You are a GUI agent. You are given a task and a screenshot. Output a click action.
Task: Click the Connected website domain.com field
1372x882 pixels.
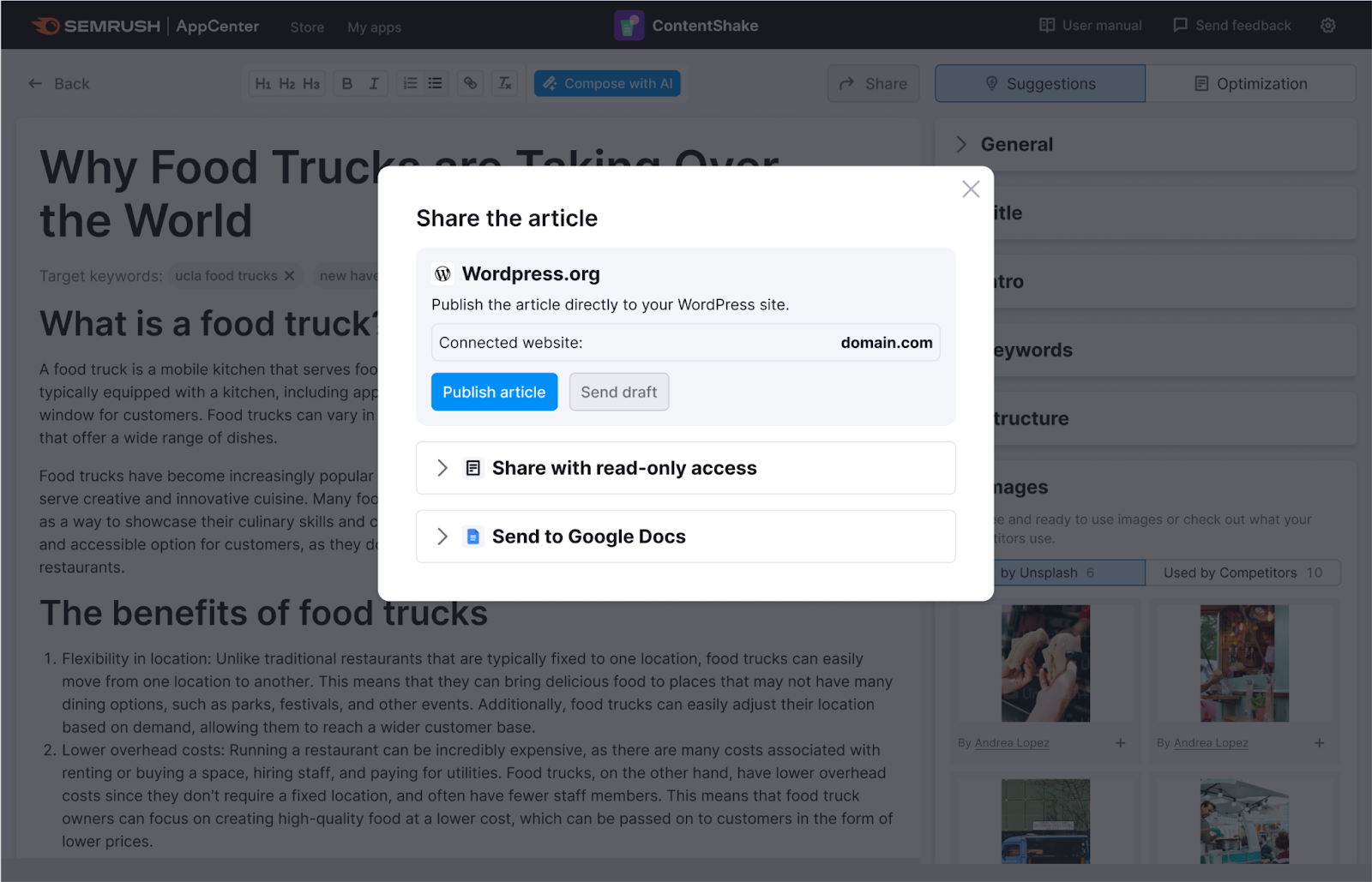(x=685, y=343)
